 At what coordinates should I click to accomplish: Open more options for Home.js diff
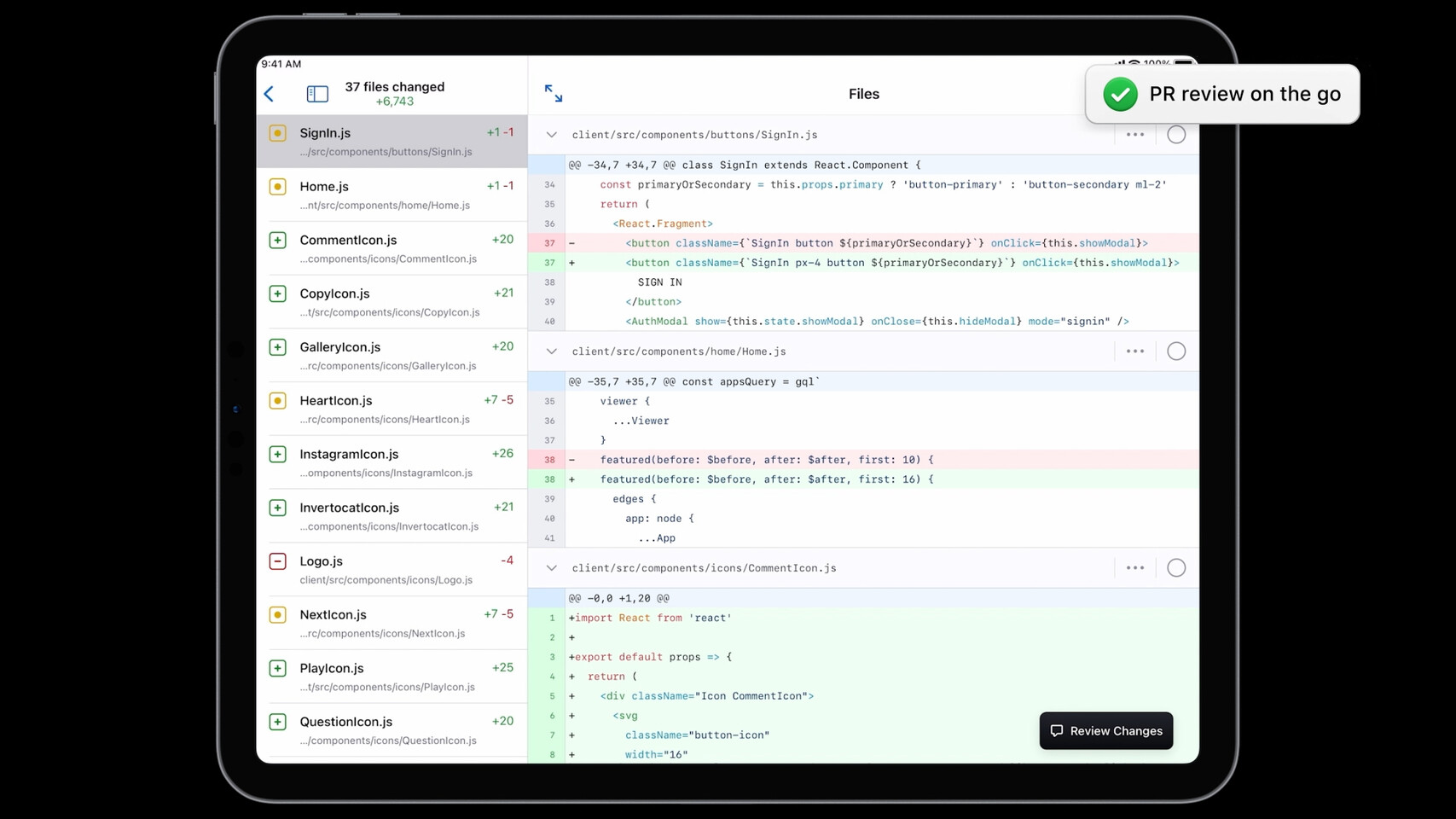pyautogui.click(x=1134, y=351)
